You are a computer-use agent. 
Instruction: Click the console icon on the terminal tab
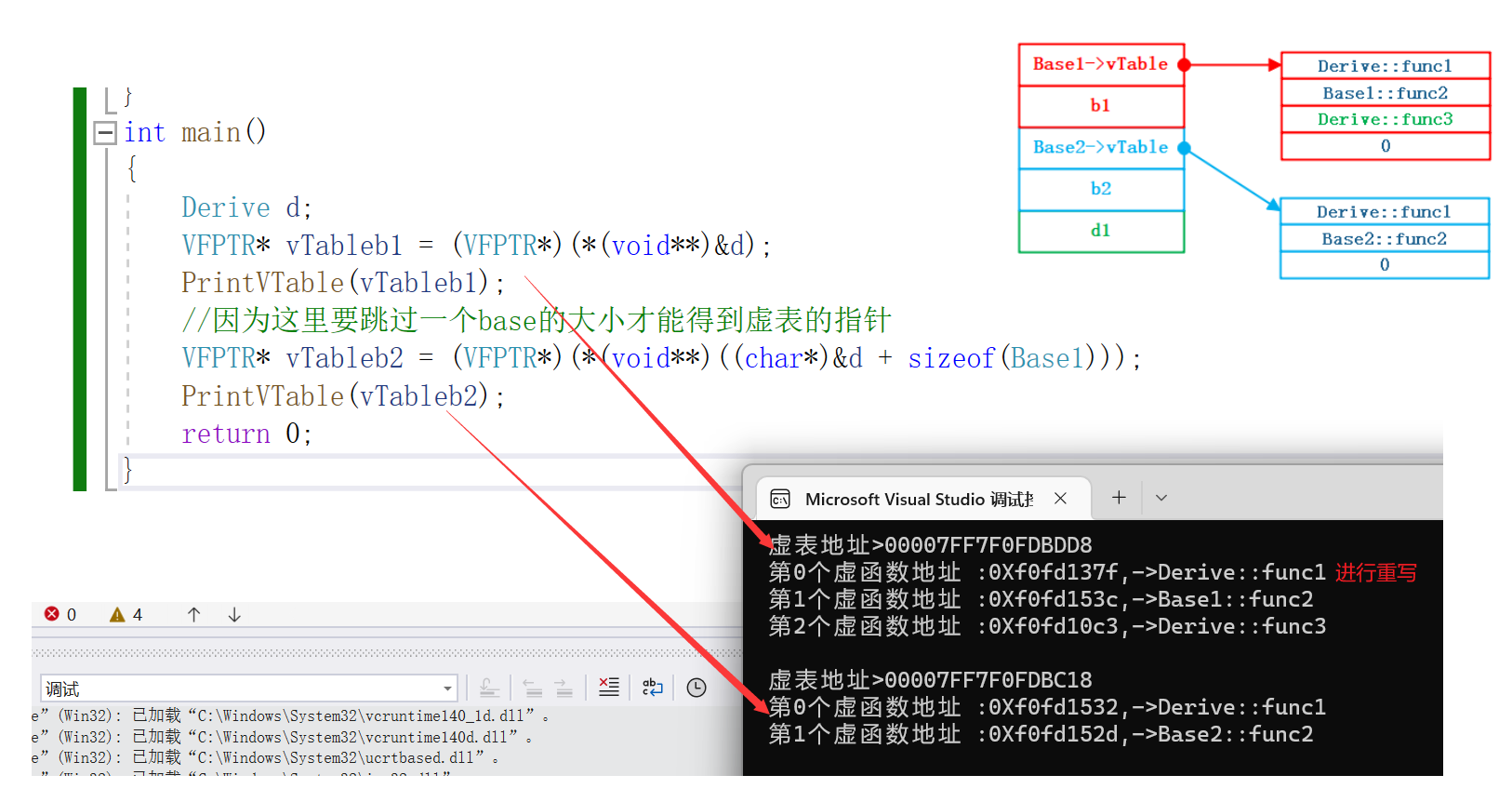780,500
